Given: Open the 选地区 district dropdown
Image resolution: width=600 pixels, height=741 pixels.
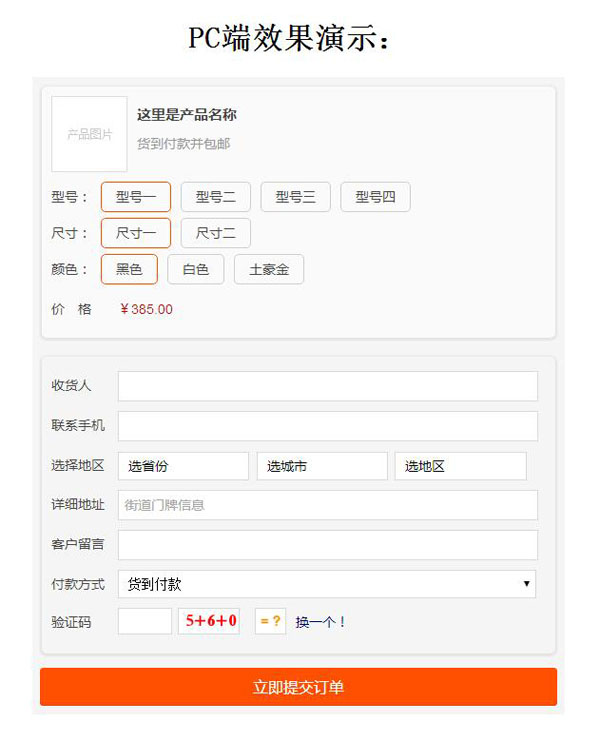Looking at the screenshot, I should (460, 466).
